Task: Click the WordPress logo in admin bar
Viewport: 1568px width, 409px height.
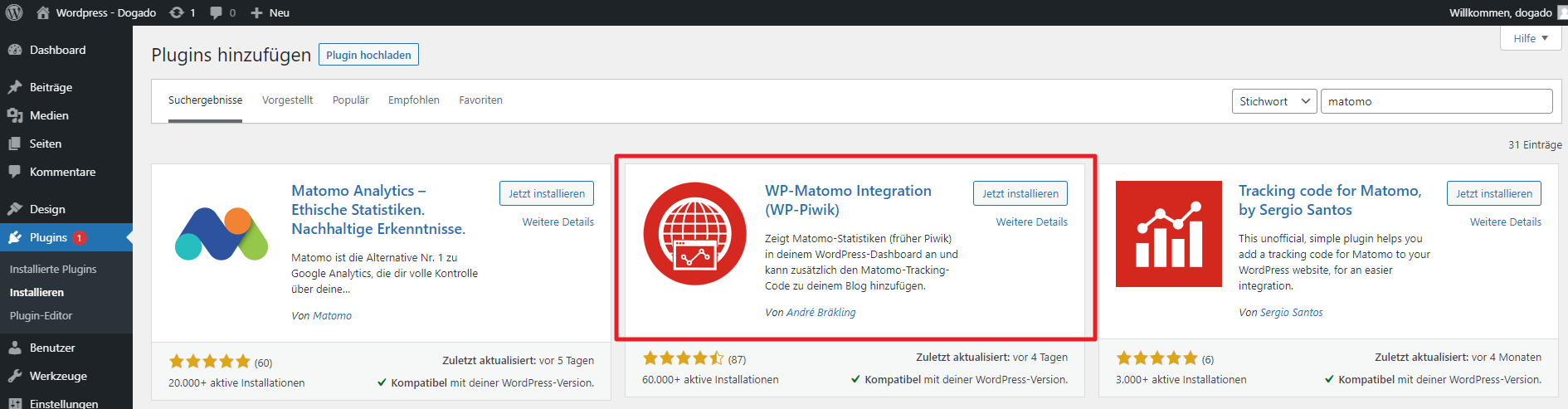Action: (x=14, y=12)
